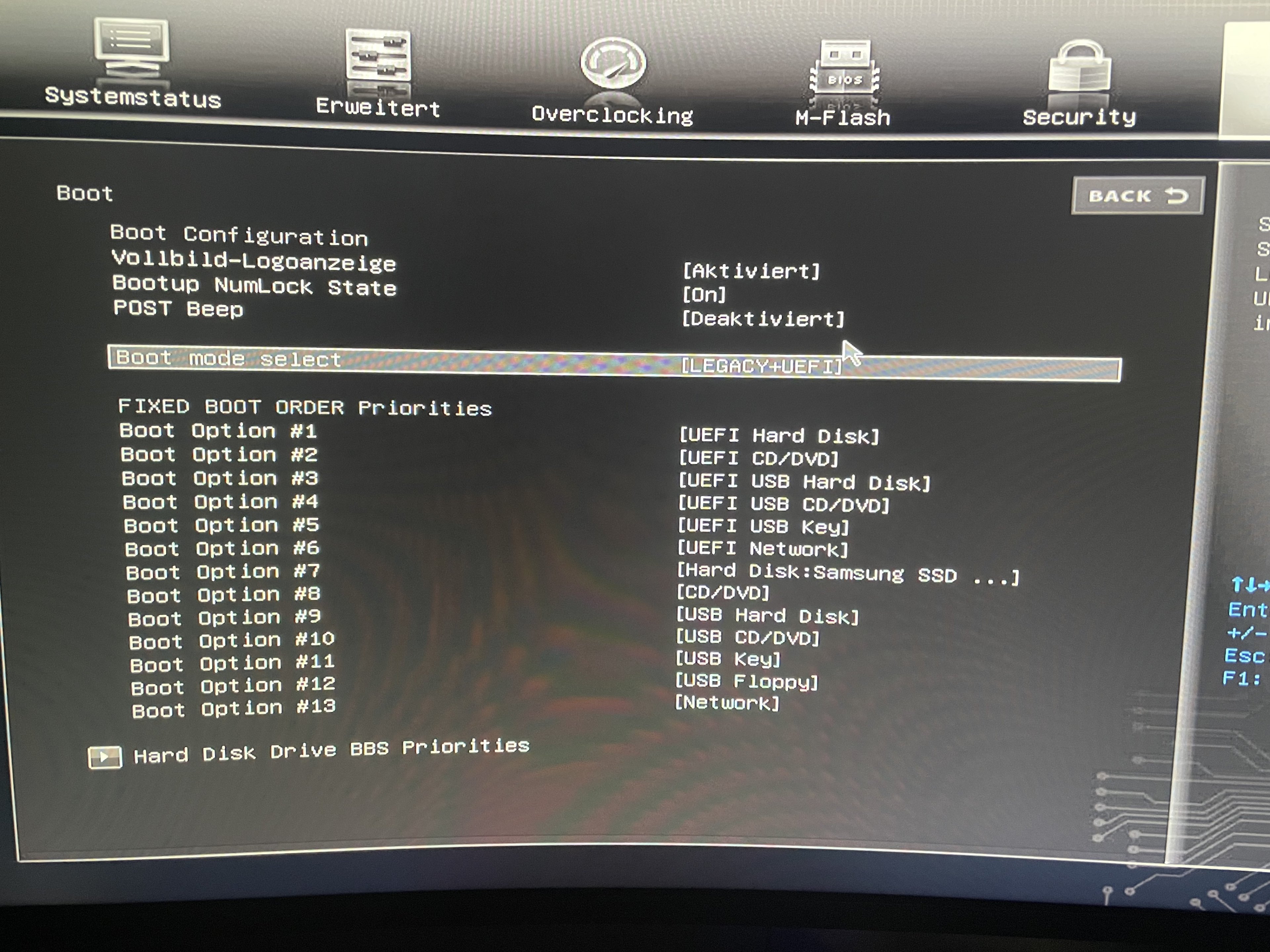
Task: Change Boot Option #1 UEFI Hard Disk
Action: (x=779, y=436)
